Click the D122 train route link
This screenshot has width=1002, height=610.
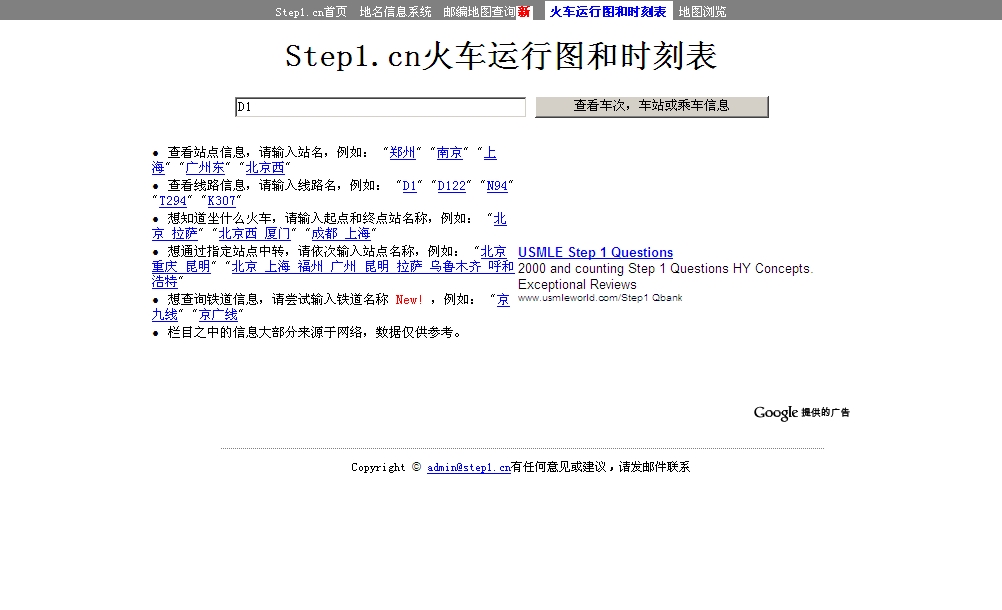452,186
